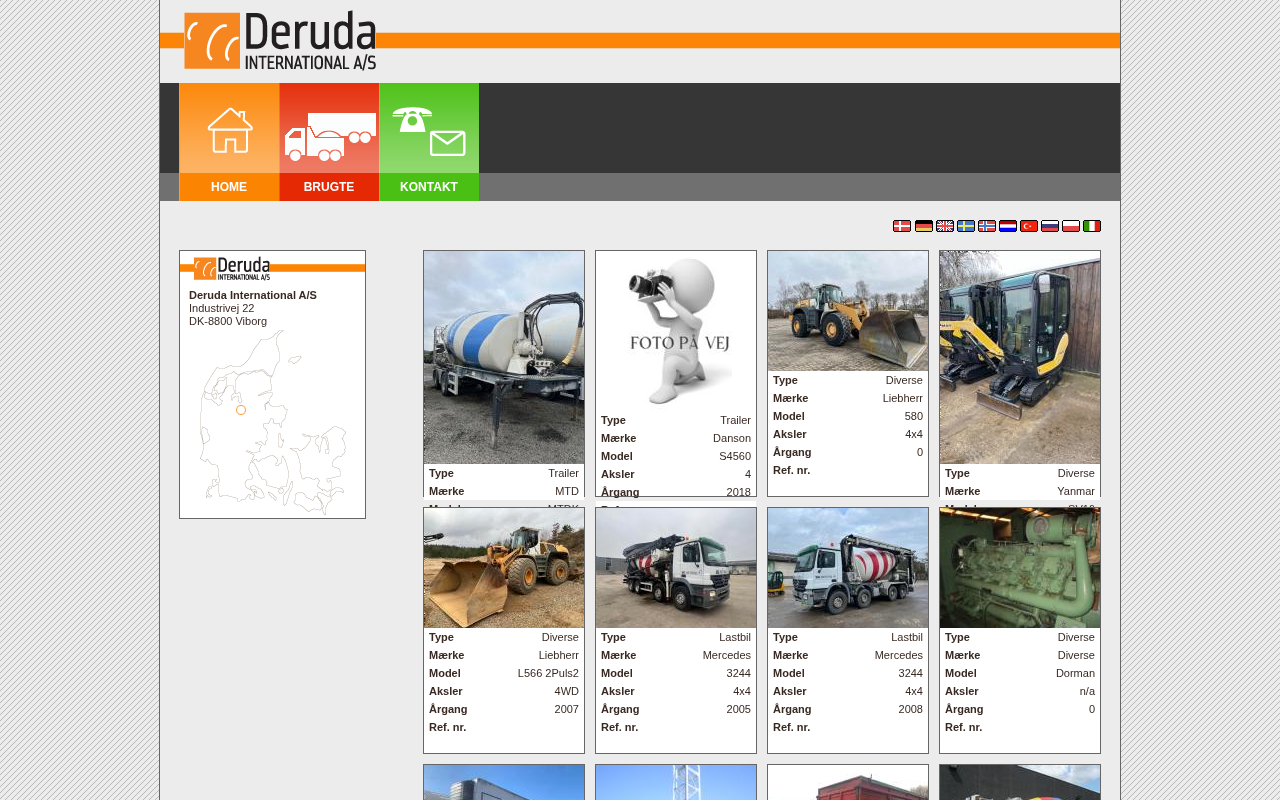Click the small Deruda logo in sidebar
The width and height of the screenshot is (1280, 800).
232,268
